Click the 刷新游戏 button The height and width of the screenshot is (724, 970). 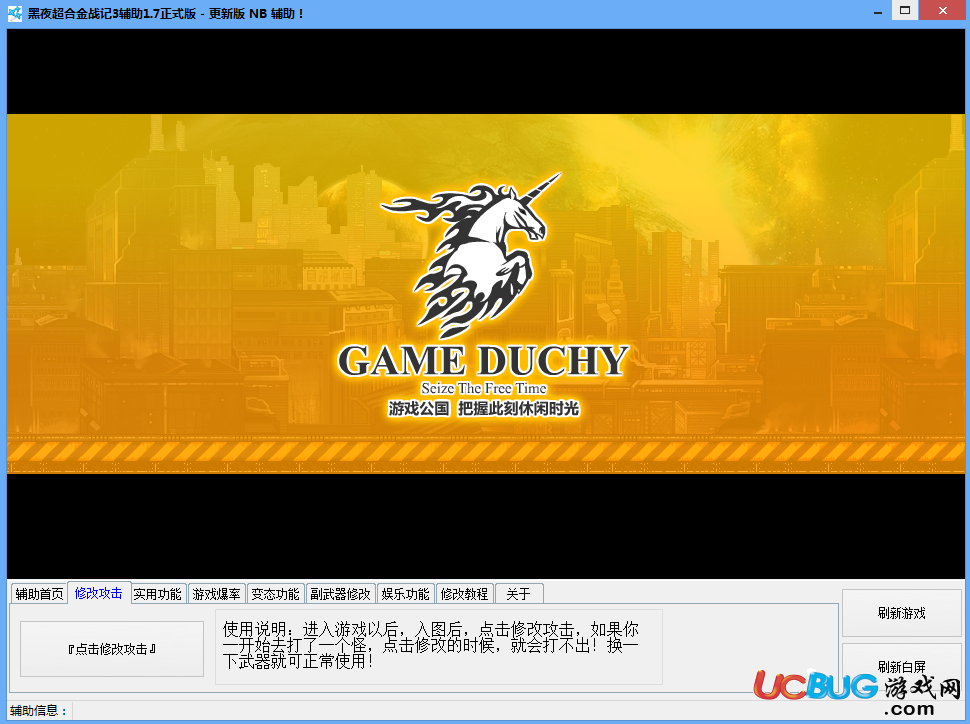[x=901, y=613]
